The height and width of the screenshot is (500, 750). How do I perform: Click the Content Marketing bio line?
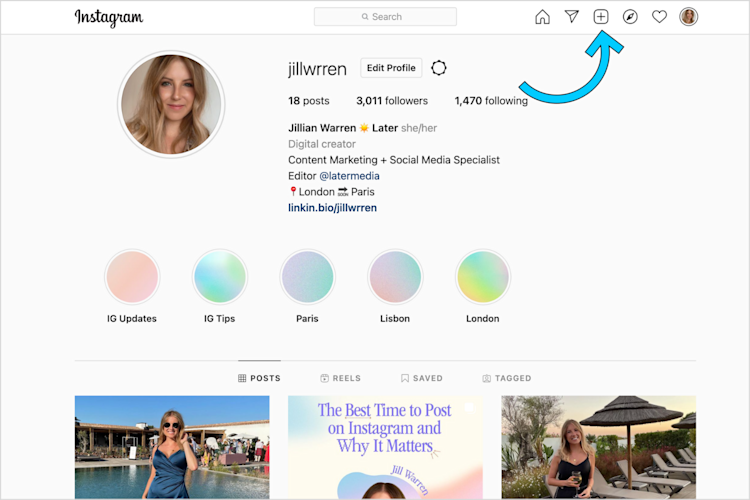[x=394, y=160]
